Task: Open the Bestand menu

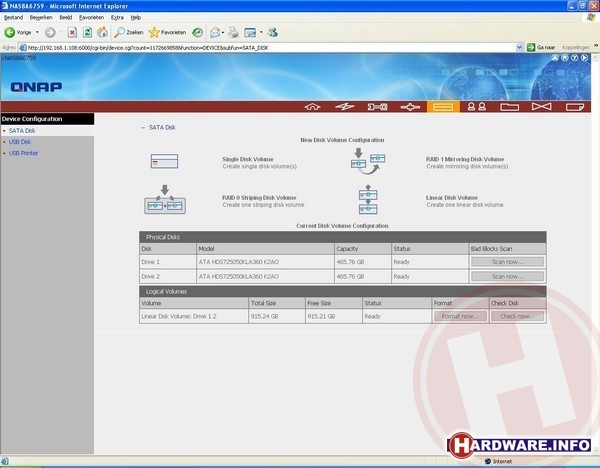Action: pyautogui.click(x=13, y=18)
